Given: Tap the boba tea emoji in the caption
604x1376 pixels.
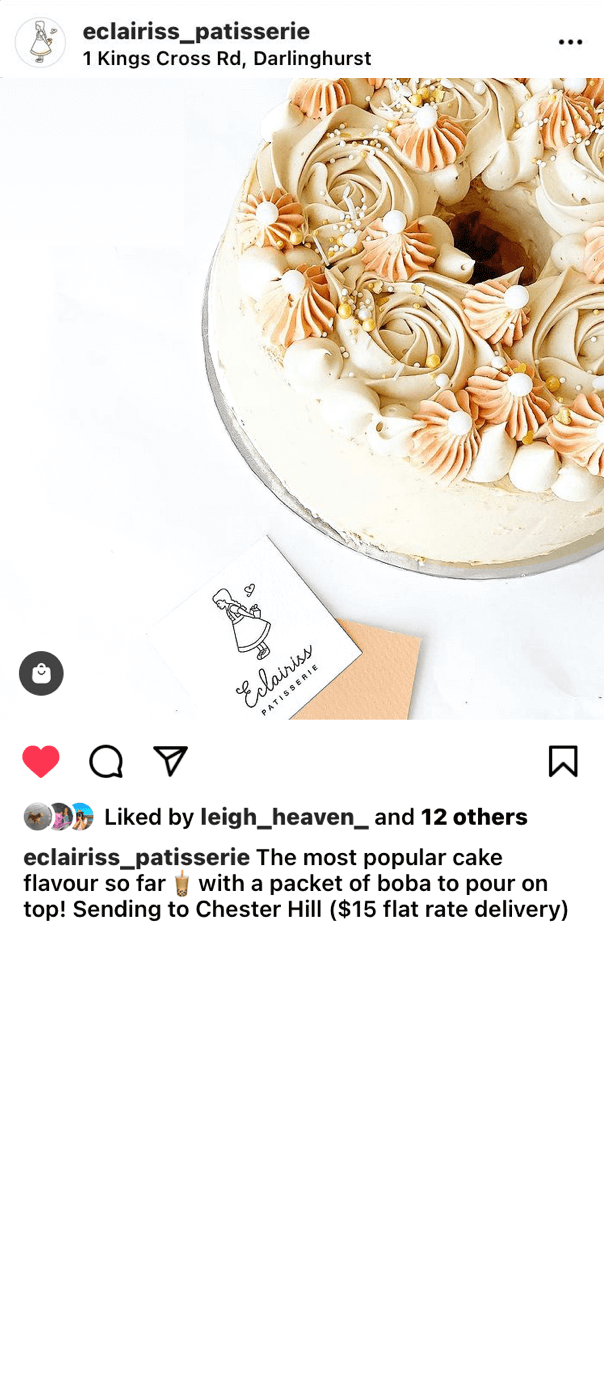Looking at the screenshot, I should point(181,884).
